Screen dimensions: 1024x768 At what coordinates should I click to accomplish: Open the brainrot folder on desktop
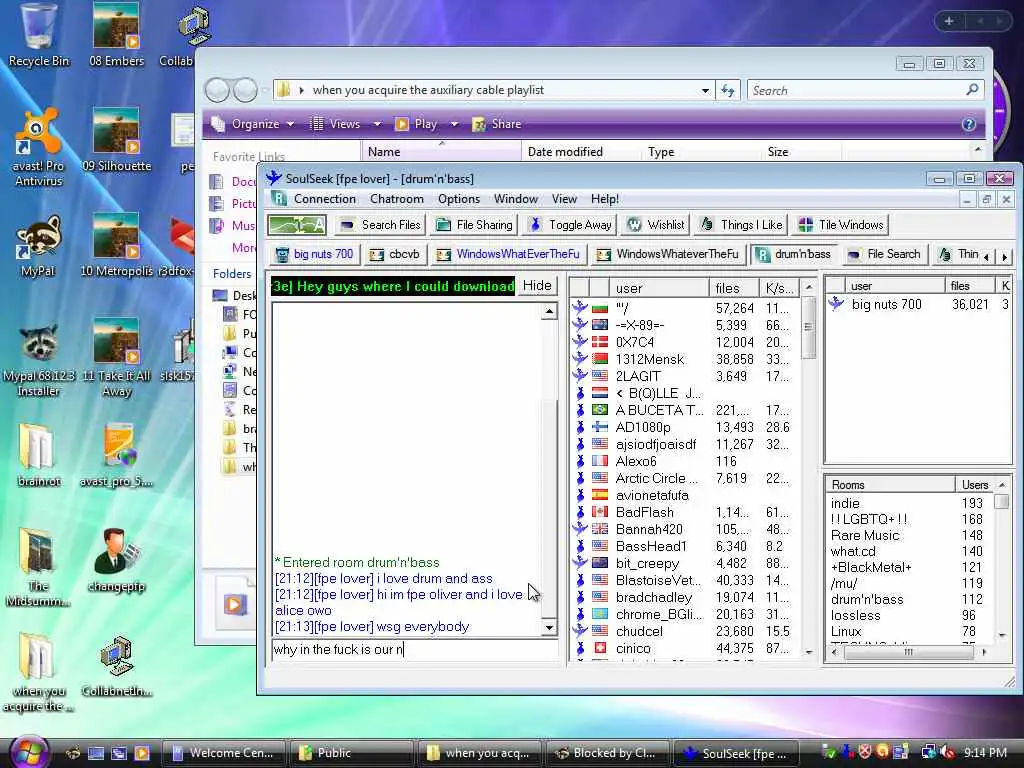tap(39, 455)
